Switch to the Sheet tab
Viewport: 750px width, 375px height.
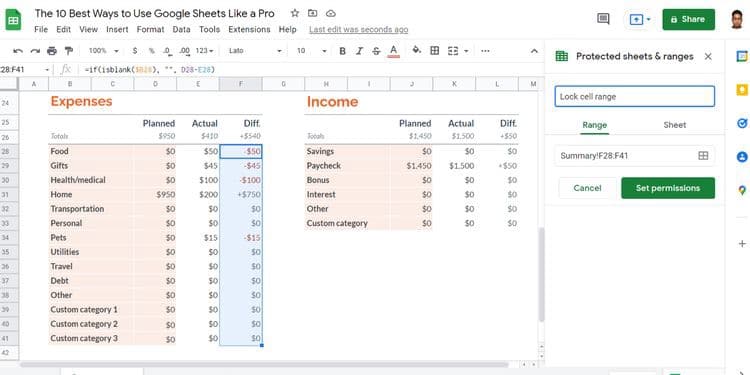tap(674, 125)
